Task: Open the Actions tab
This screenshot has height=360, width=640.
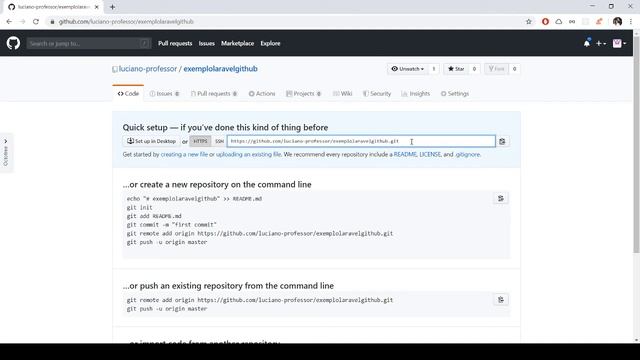Action: [262, 93]
